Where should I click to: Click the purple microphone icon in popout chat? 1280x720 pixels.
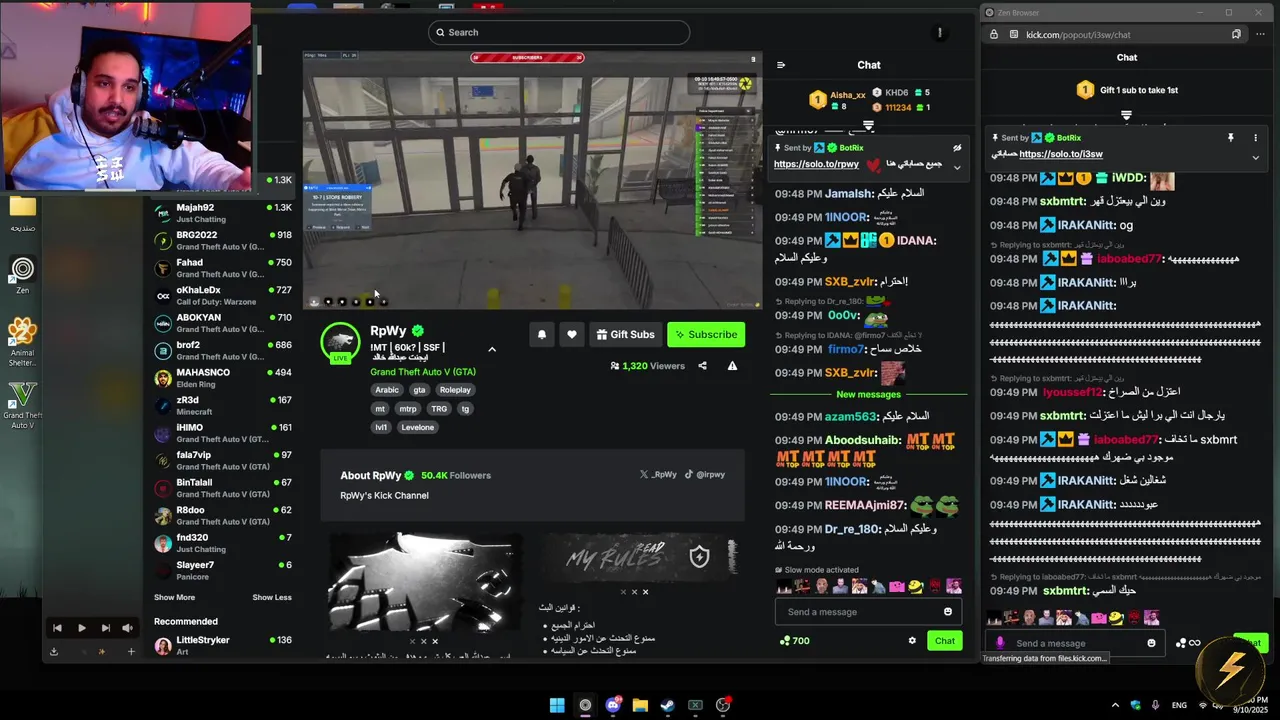pyautogui.click(x=1000, y=643)
